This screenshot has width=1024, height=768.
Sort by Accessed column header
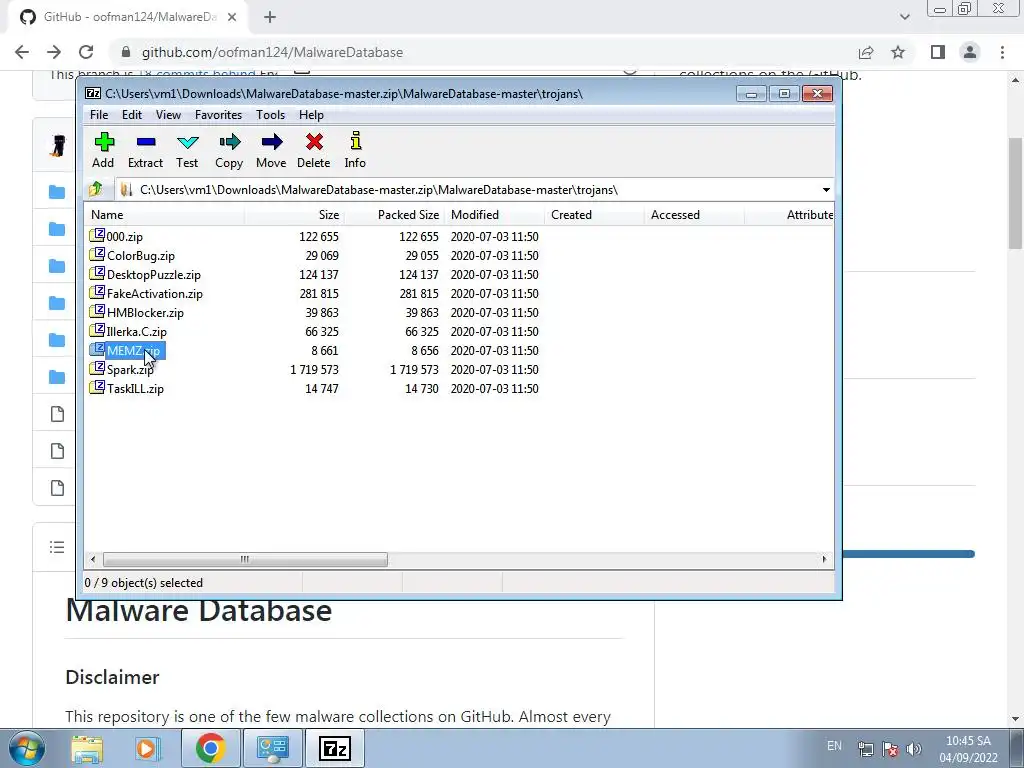pyautogui.click(x=694, y=215)
